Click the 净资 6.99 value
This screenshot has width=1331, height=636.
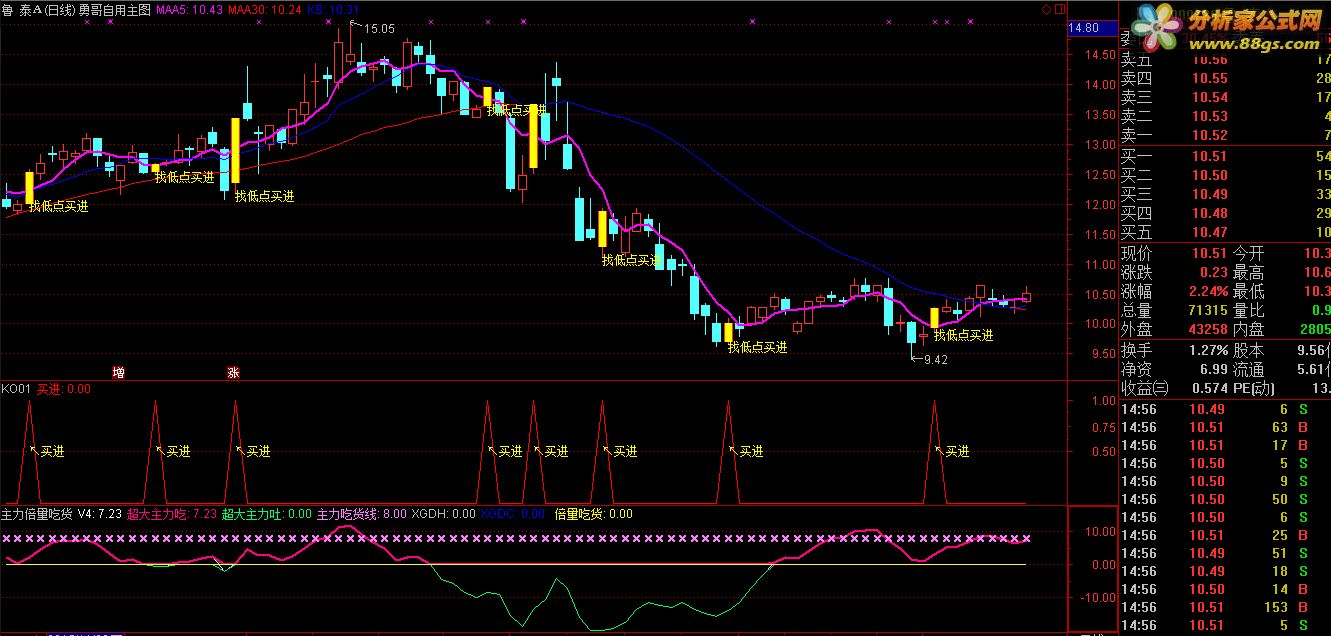[1213, 370]
